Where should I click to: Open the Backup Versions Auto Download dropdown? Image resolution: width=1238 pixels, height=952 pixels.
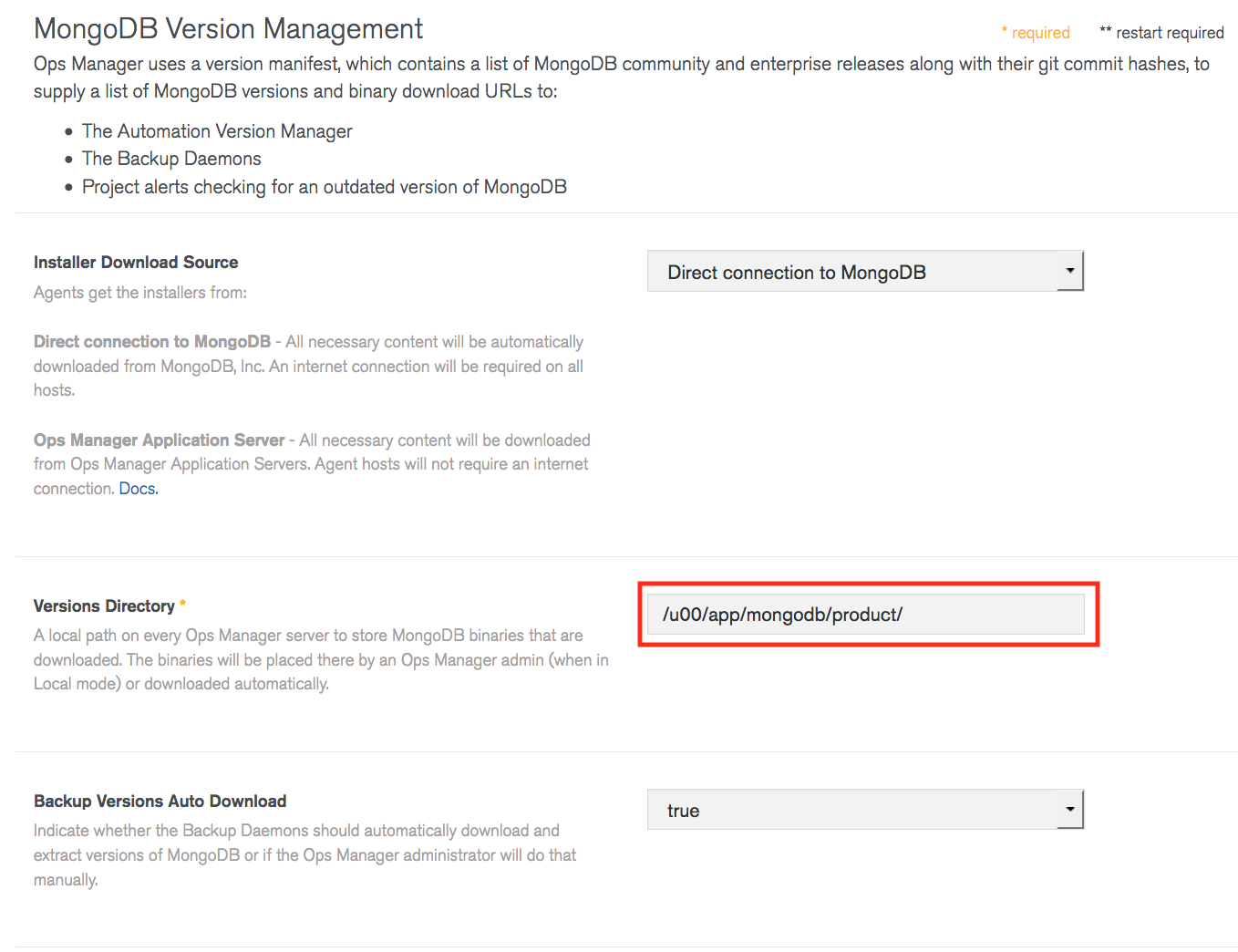(865, 810)
